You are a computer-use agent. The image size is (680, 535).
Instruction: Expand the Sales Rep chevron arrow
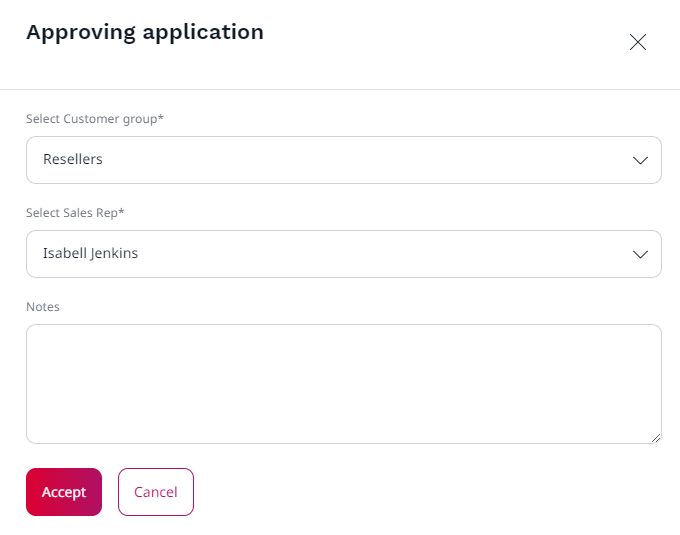pos(641,254)
